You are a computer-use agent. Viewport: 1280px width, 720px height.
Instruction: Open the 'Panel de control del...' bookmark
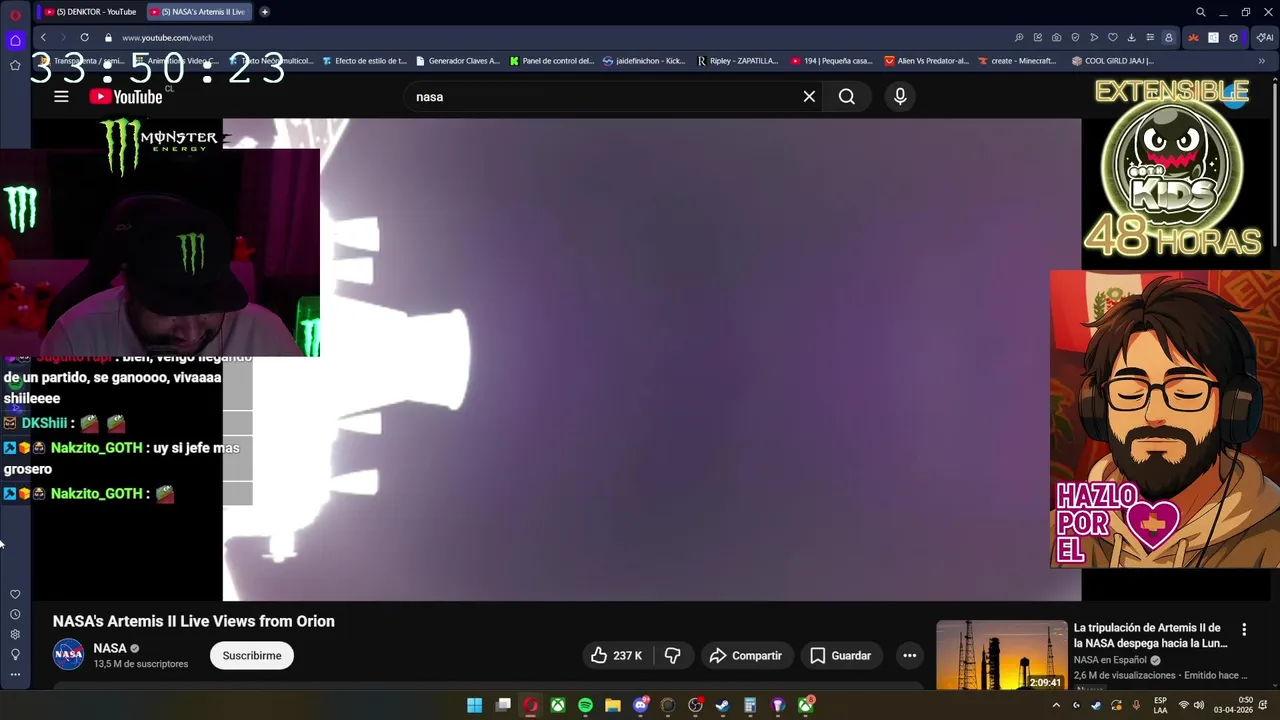click(x=552, y=61)
